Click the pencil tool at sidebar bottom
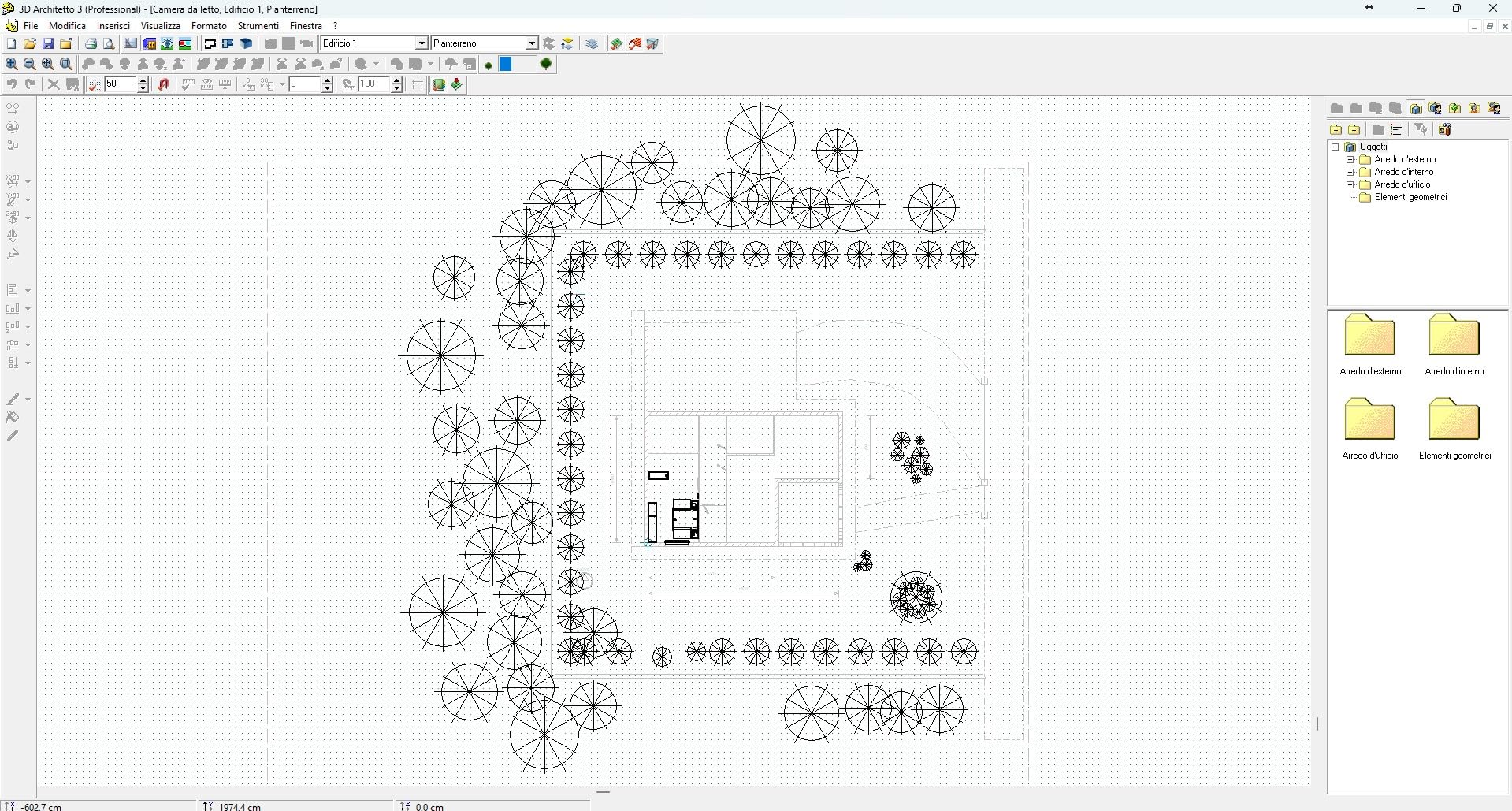Viewport: 1512px width, 811px height. [x=13, y=435]
